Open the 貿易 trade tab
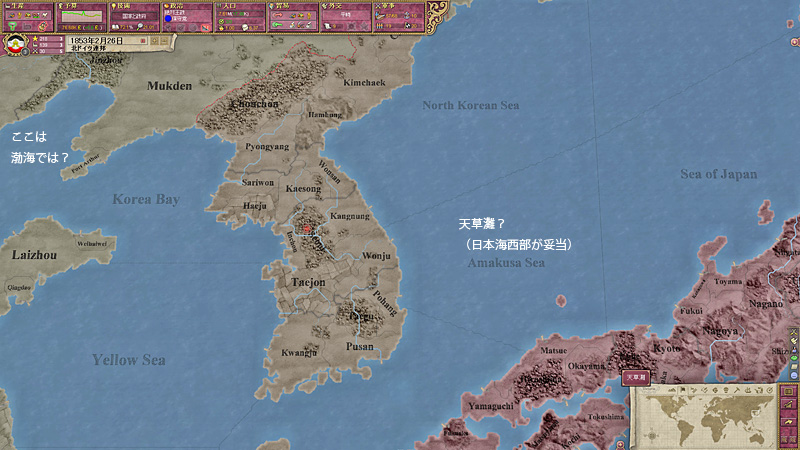The height and width of the screenshot is (450, 800). pyautogui.click(x=293, y=17)
